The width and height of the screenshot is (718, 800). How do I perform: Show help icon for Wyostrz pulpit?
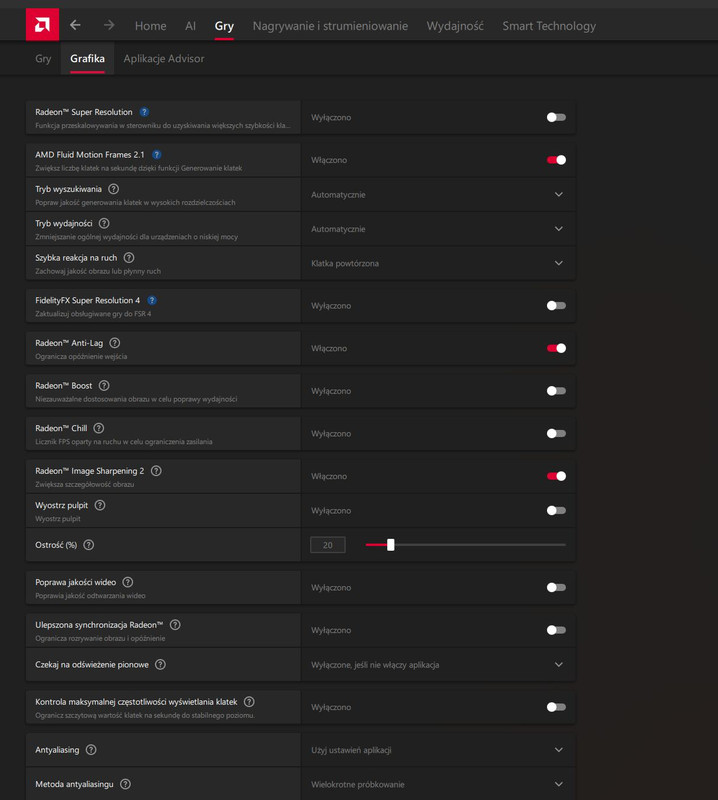click(x=100, y=505)
